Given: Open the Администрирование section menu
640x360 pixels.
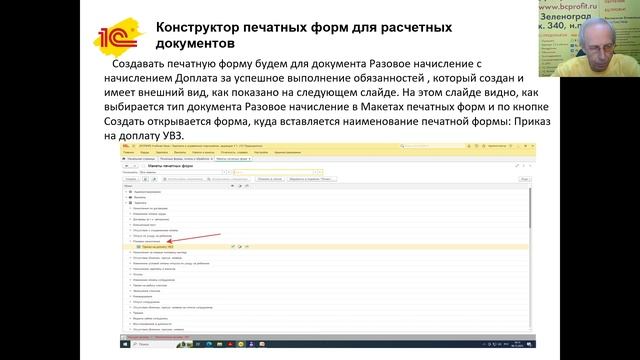Looking at the screenshot, I should pyautogui.click(x=288, y=152).
